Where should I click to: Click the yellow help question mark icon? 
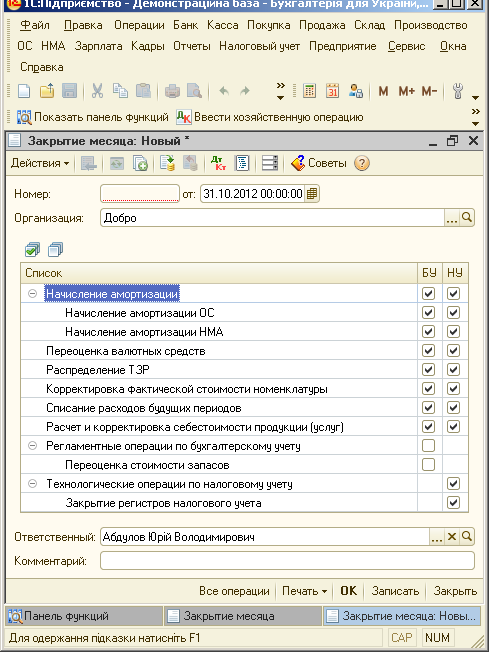pyautogui.click(x=362, y=163)
